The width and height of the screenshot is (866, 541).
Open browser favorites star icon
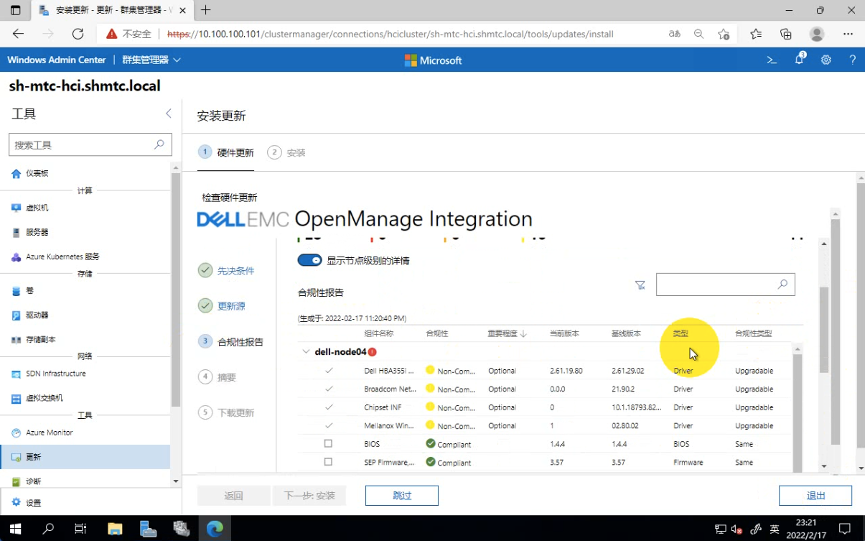click(756, 34)
